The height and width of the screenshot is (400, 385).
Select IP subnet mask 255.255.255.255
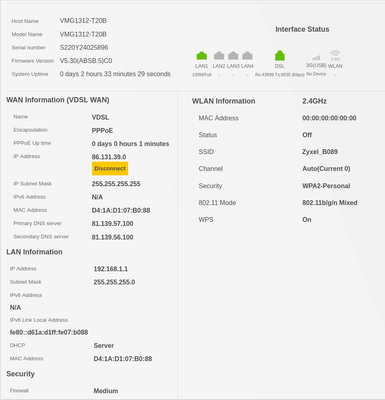coord(116,184)
